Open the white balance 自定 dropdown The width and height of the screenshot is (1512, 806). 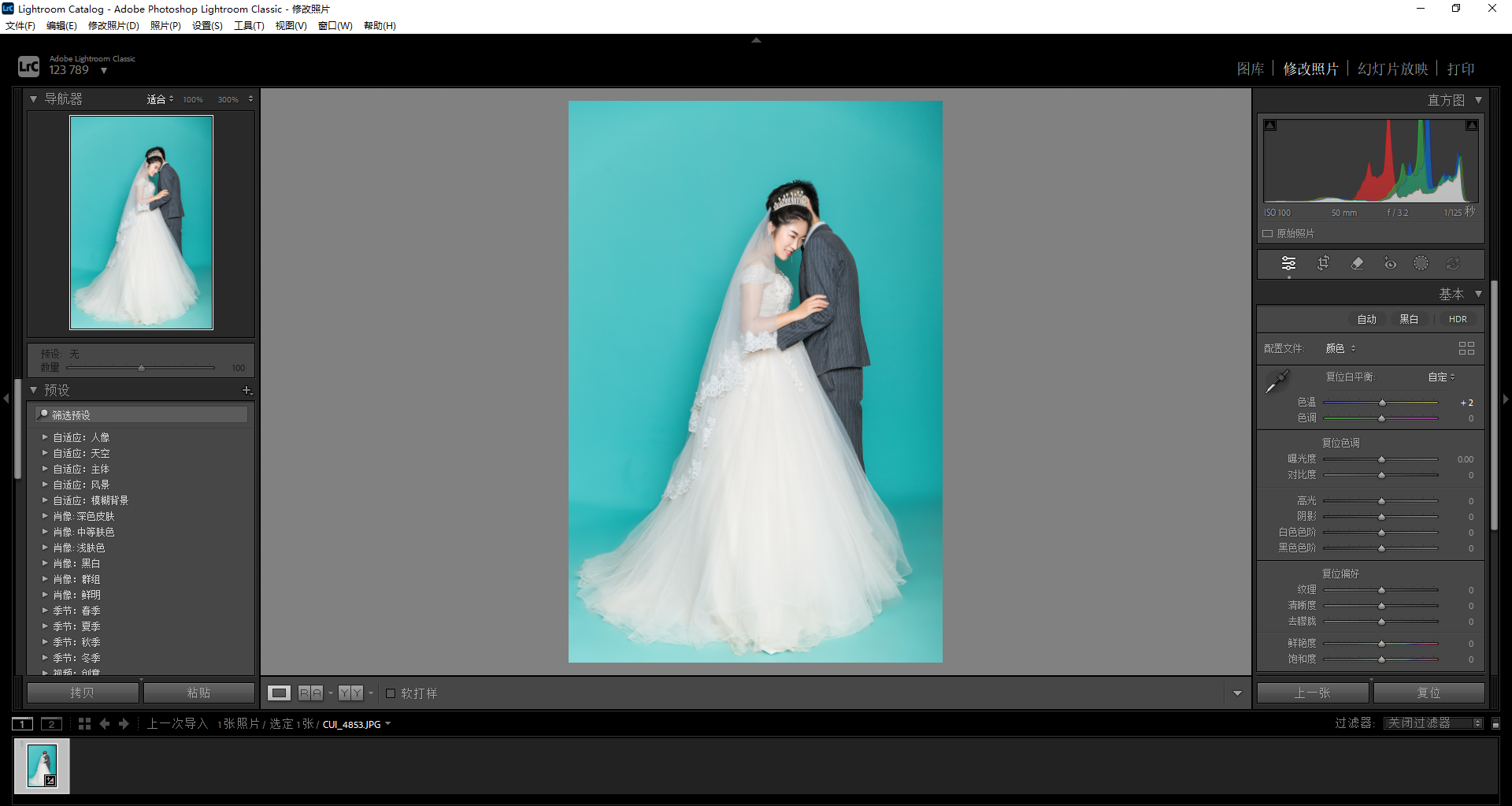1441,377
